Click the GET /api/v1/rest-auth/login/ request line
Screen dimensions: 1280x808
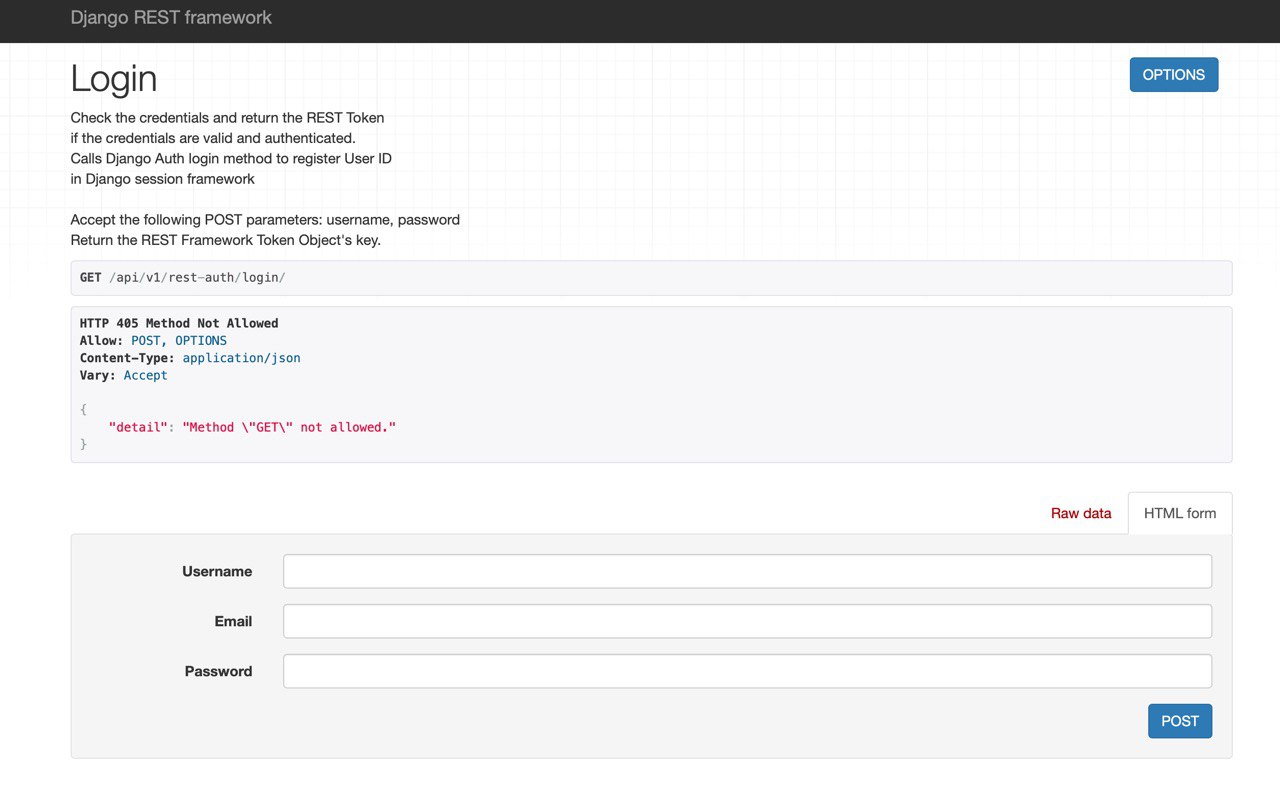point(183,277)
